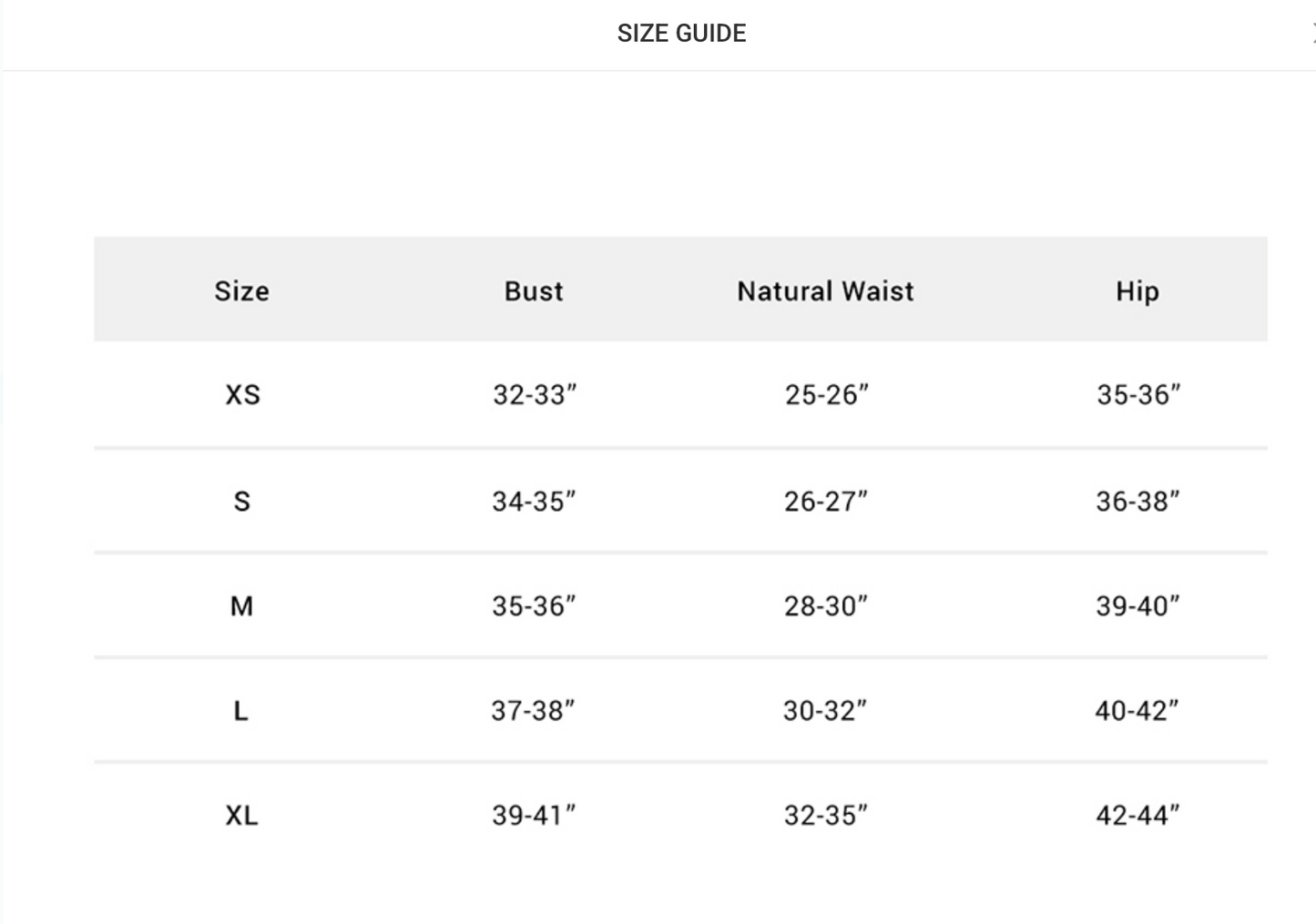Select the Bust column header
This screenshot has height=924, width=1316.
pyautogui.click(x=534, y=291)
